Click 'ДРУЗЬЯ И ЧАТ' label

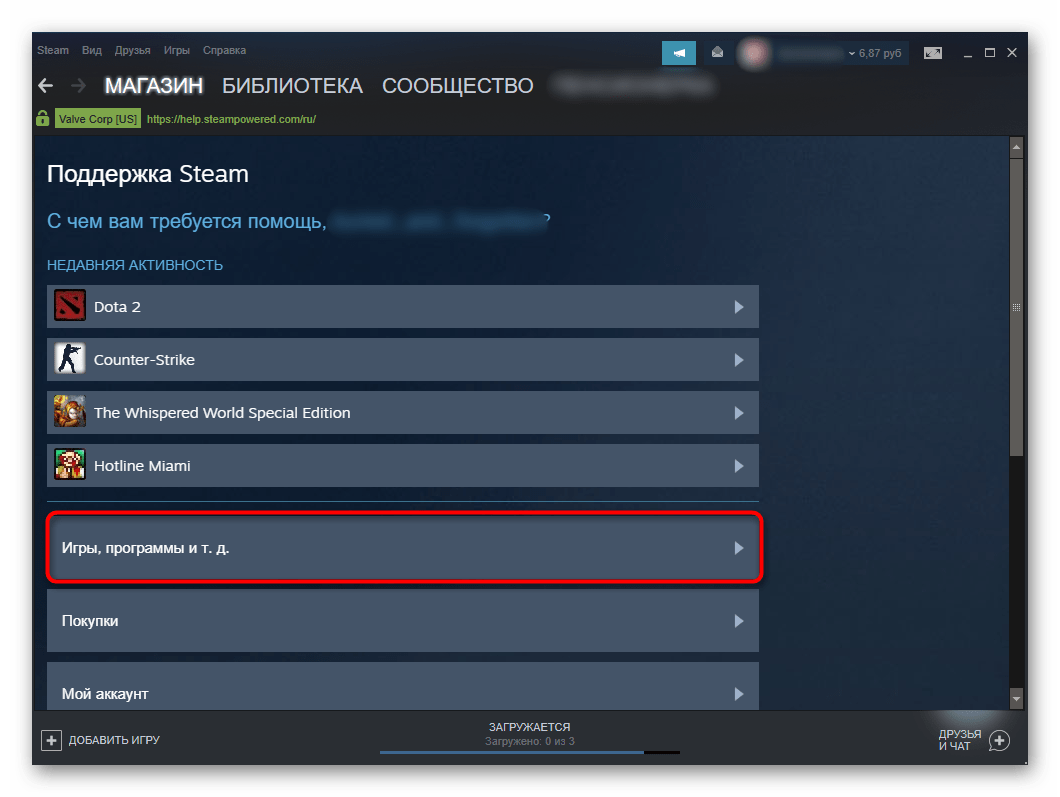click(959, 740)
